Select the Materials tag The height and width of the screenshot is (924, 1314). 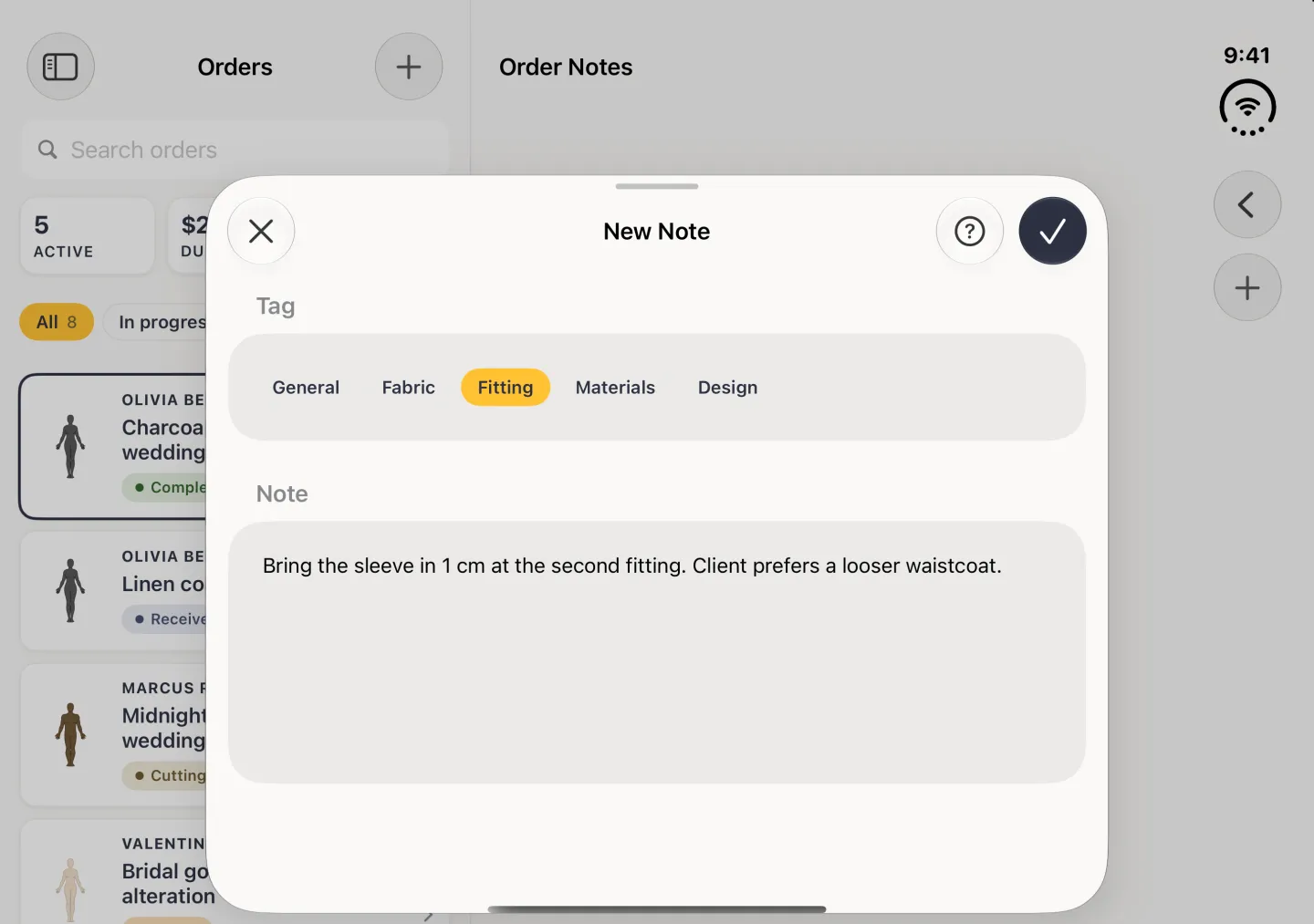615,387
